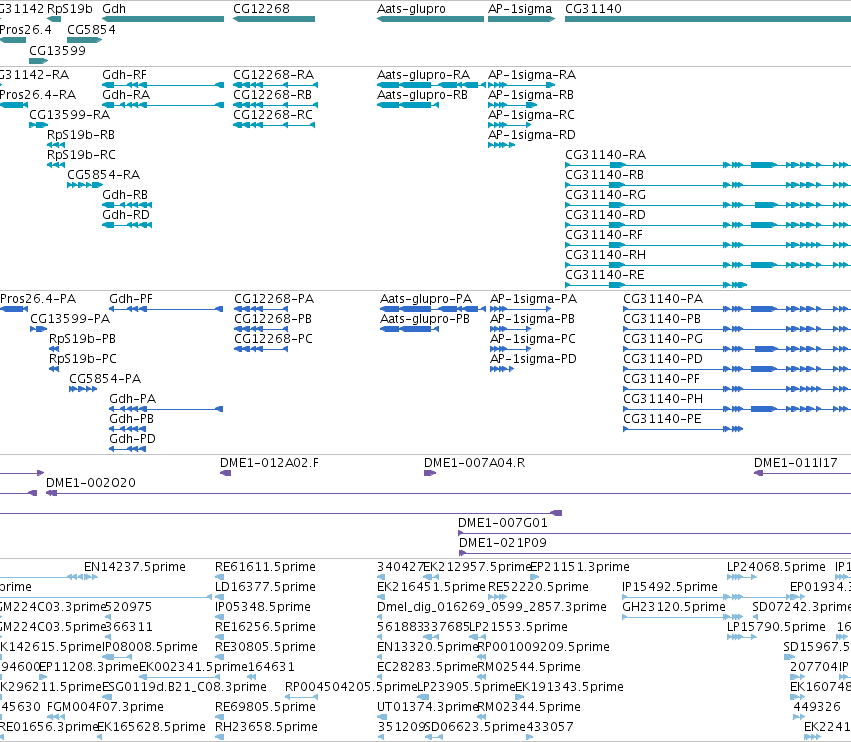Click transcript CG31140-RD
Image resolution: width=851 pixels, height=742 pixels.
point(606,215)
